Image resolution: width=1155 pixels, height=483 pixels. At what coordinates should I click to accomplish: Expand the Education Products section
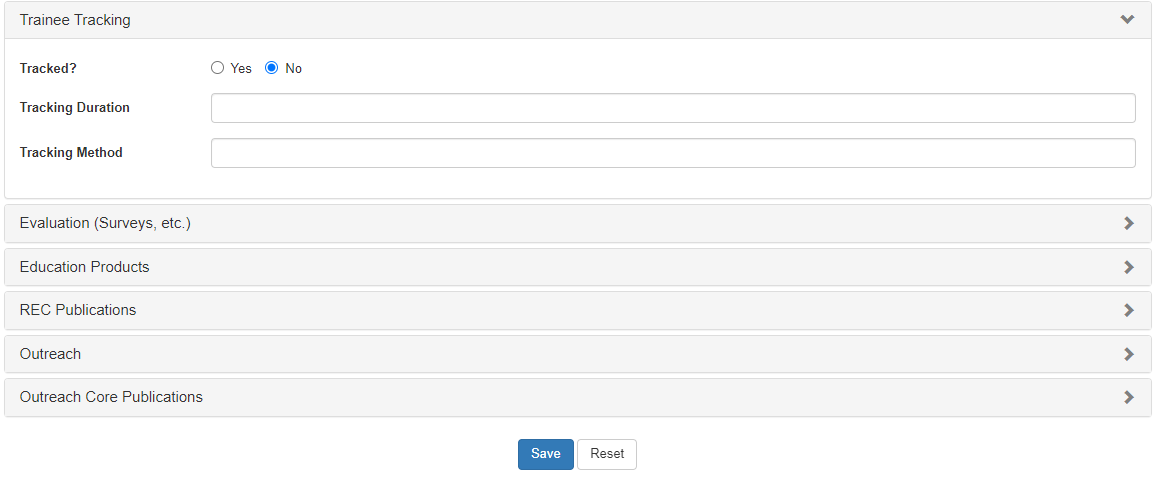[85, 267]
